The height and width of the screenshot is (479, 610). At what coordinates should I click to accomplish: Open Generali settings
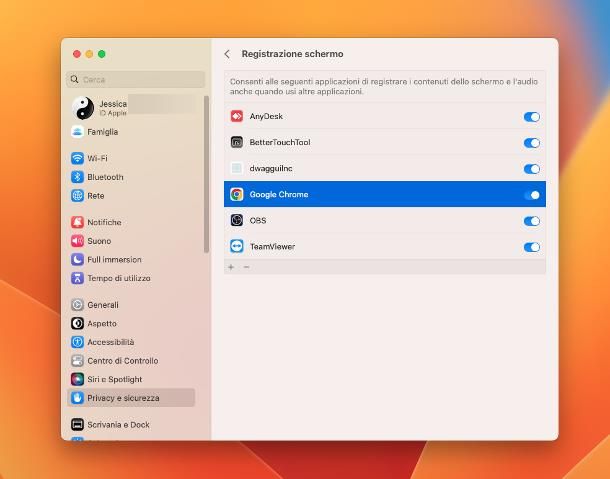tap(131, 305)
